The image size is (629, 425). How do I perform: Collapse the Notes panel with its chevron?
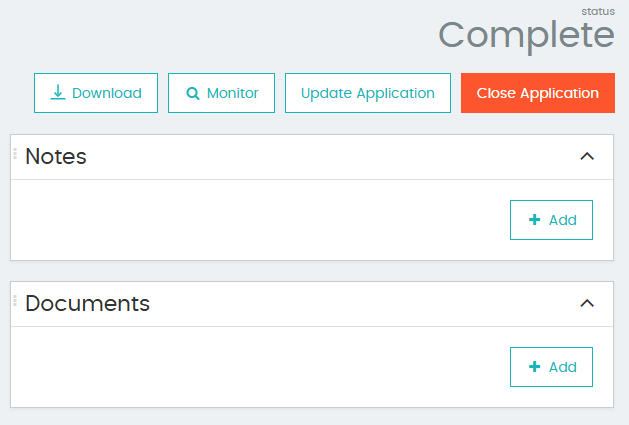(587, 156)
